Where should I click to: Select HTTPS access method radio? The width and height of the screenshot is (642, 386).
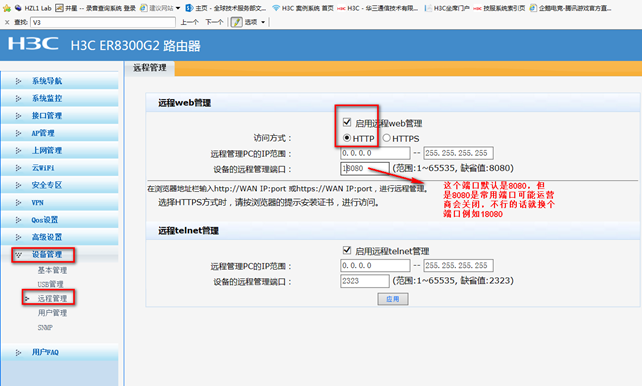coord(386,138)
